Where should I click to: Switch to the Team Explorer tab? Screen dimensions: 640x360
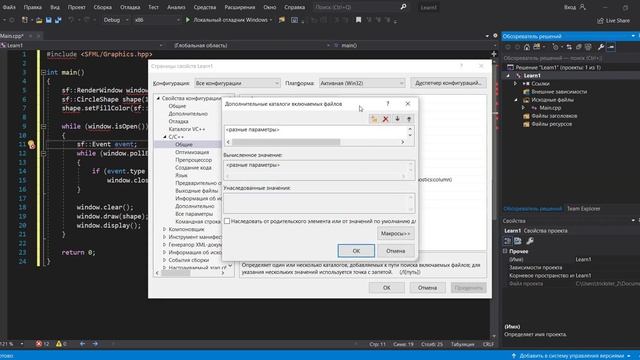[583, 209]
